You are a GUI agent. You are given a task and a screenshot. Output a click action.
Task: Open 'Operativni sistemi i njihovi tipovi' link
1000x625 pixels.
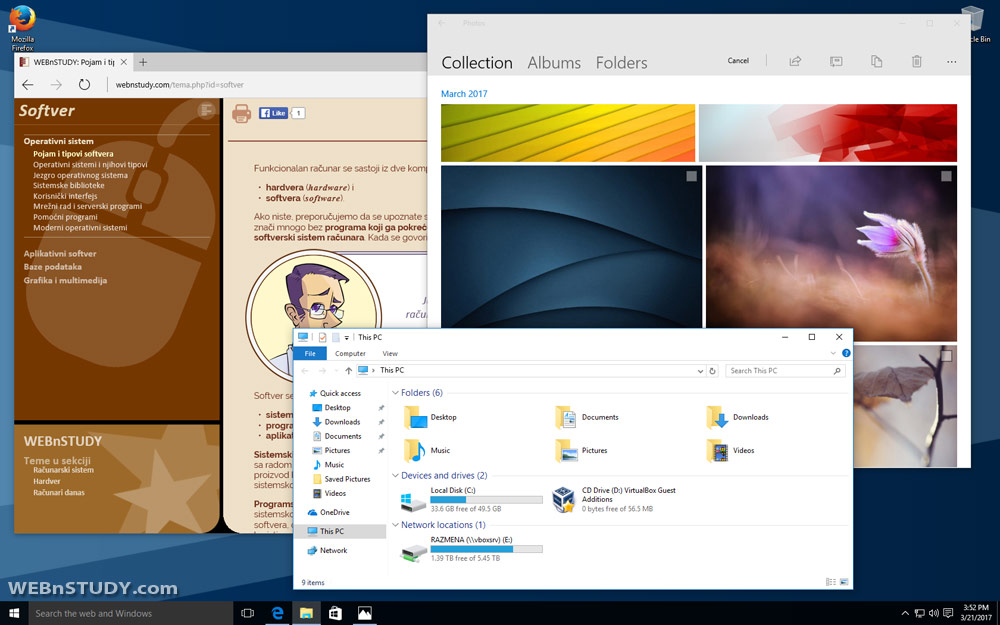pos(90,165)
